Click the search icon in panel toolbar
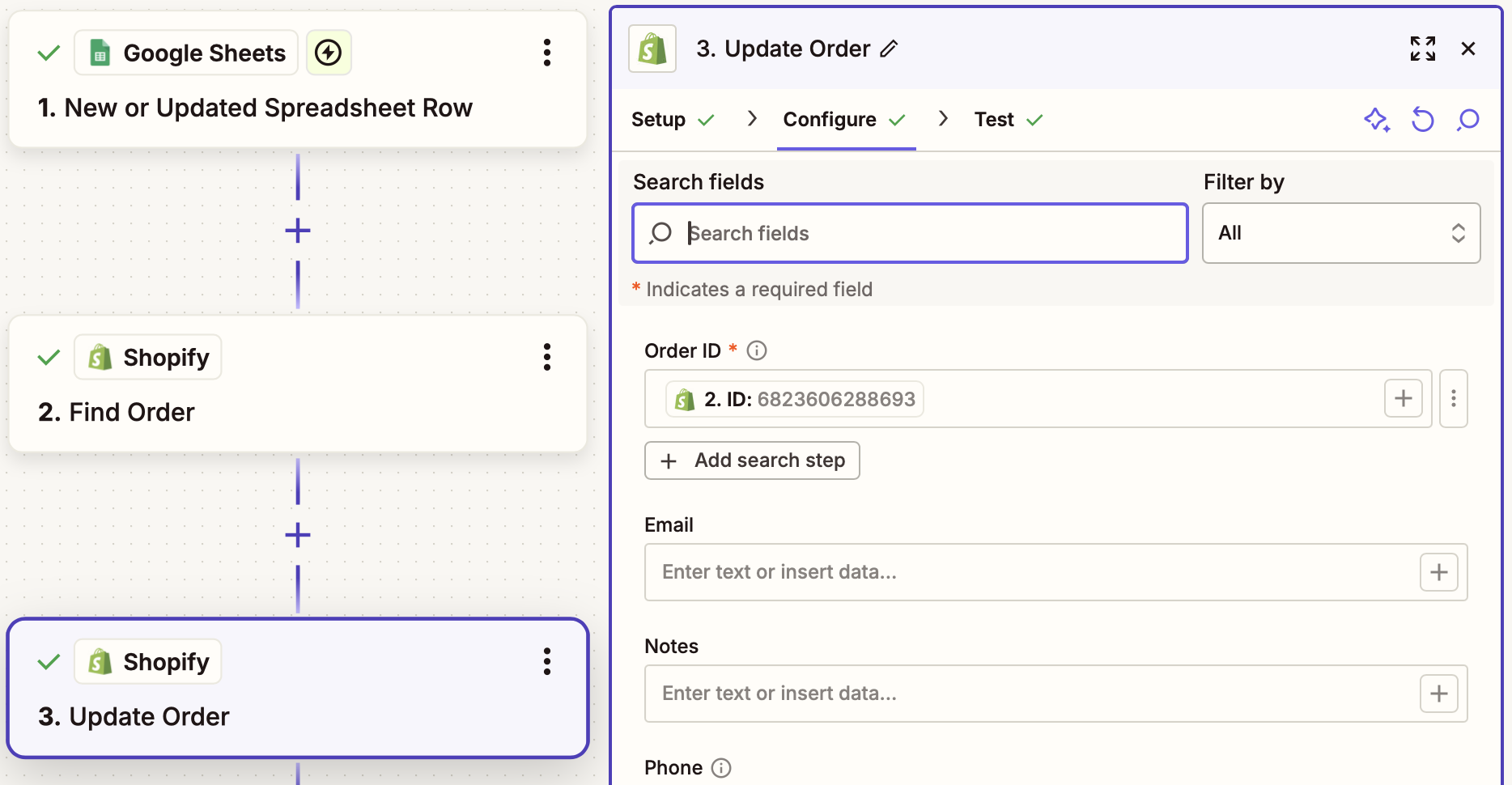 tap(1467, 120)
